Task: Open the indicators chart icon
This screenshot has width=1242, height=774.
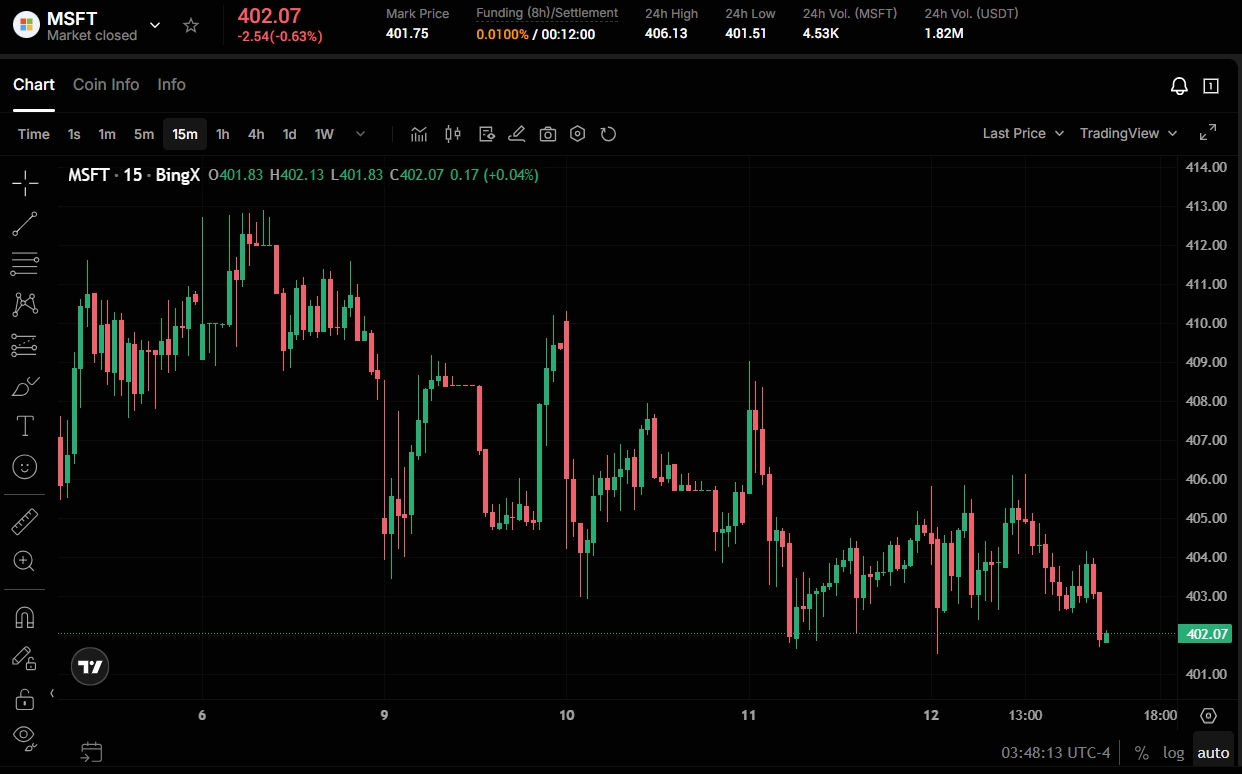Action: [x=419, y=134]
